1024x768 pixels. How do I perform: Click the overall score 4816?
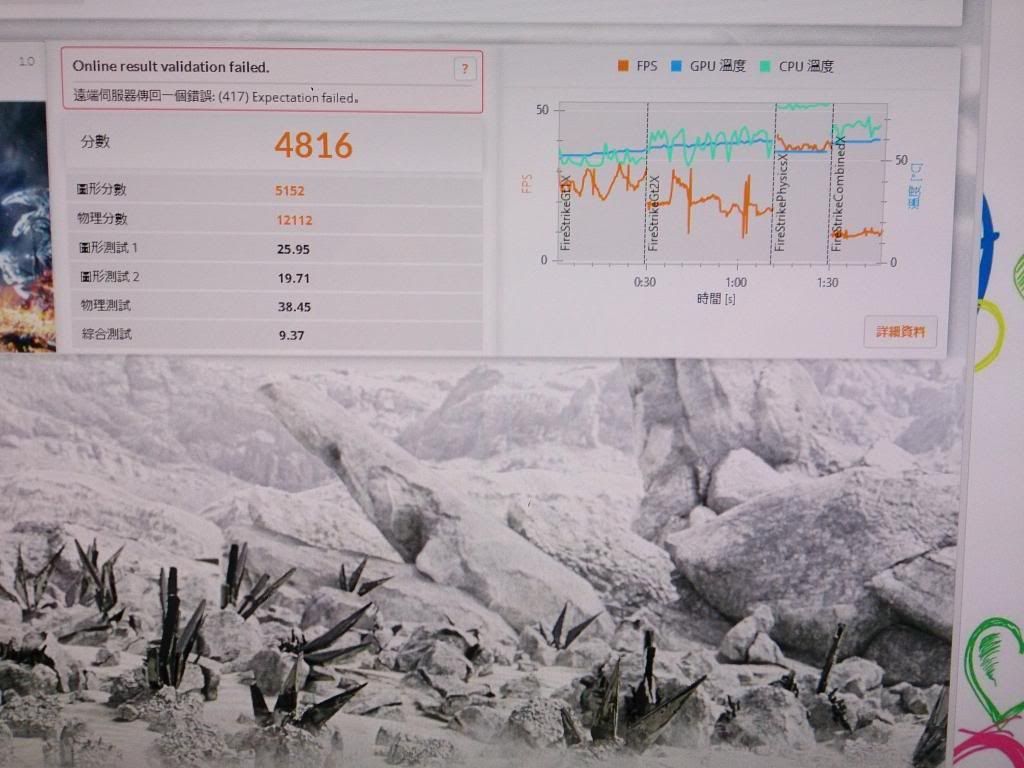point(313,146)
